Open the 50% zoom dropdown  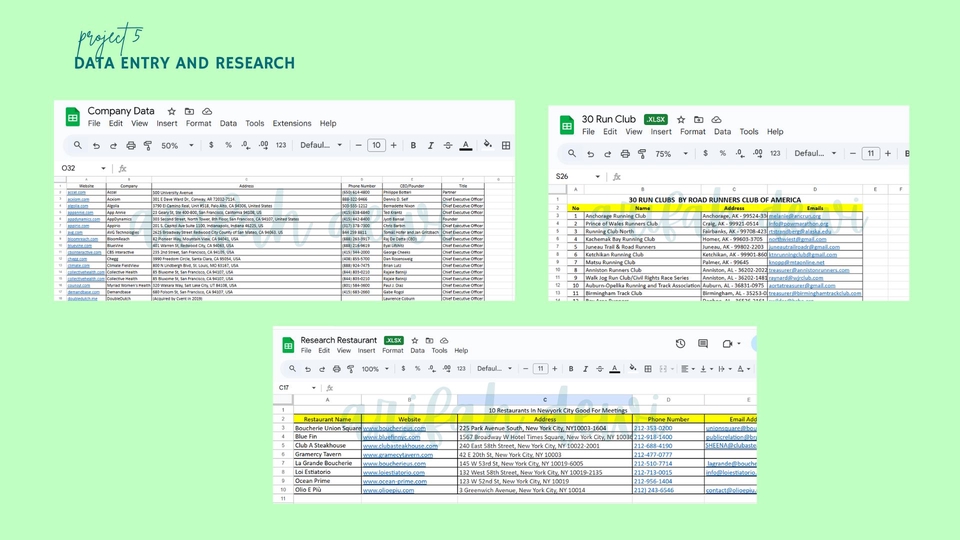(177, 146)
